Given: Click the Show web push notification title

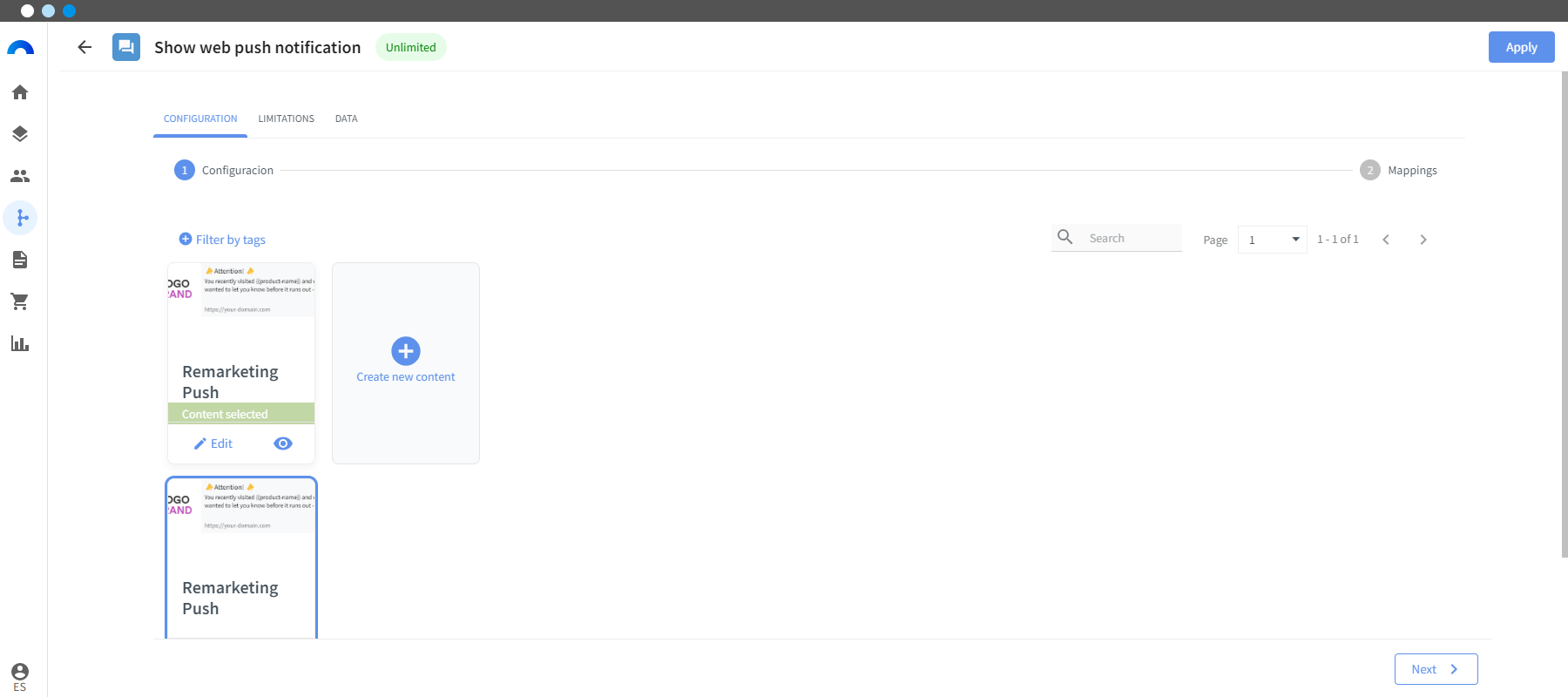Looking at the screenshot, I should (258, 47).
